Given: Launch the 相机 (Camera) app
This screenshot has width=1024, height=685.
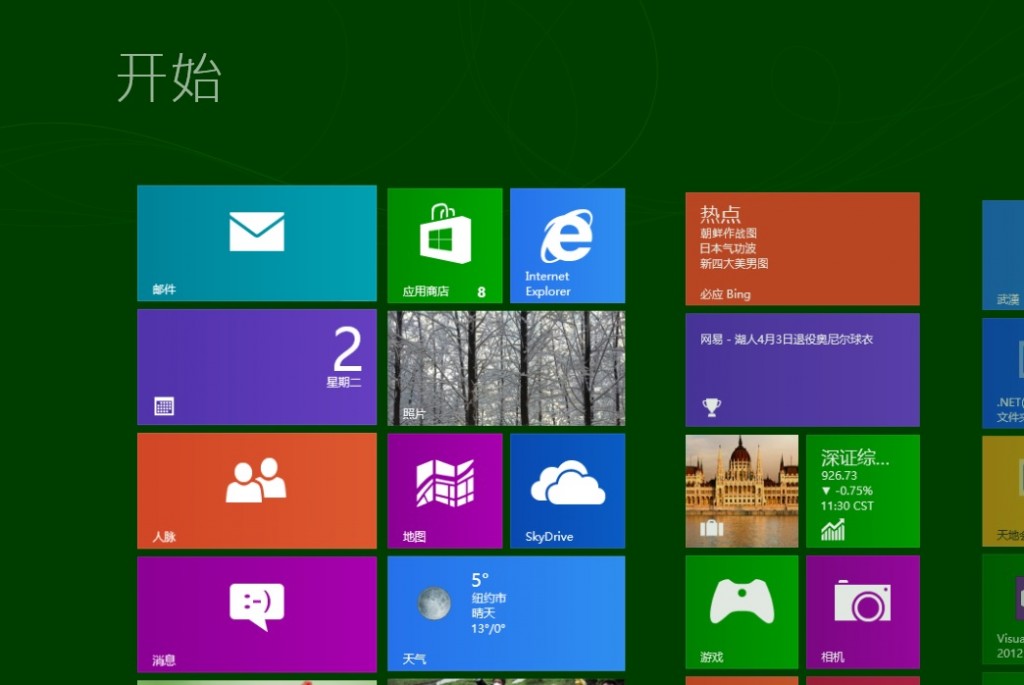Looking at the screenshot, I should click(863, 613).
